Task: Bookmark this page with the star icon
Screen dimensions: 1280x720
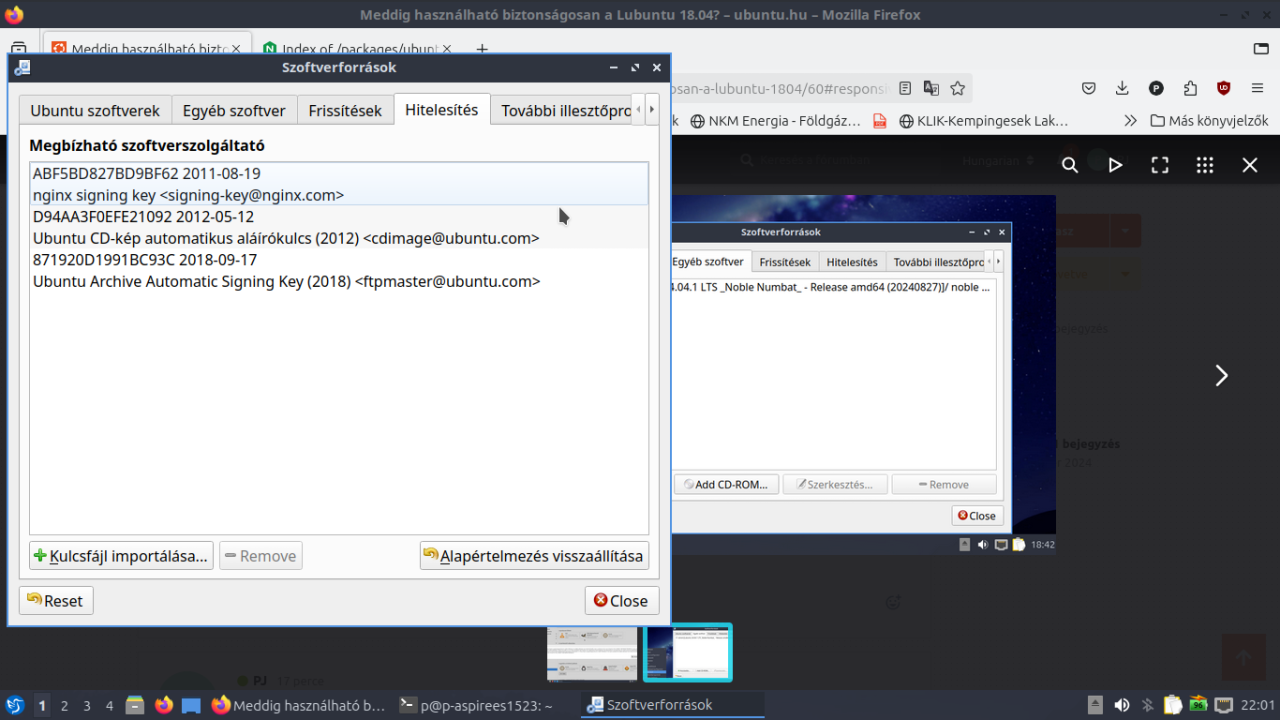Action: [957, 88]
